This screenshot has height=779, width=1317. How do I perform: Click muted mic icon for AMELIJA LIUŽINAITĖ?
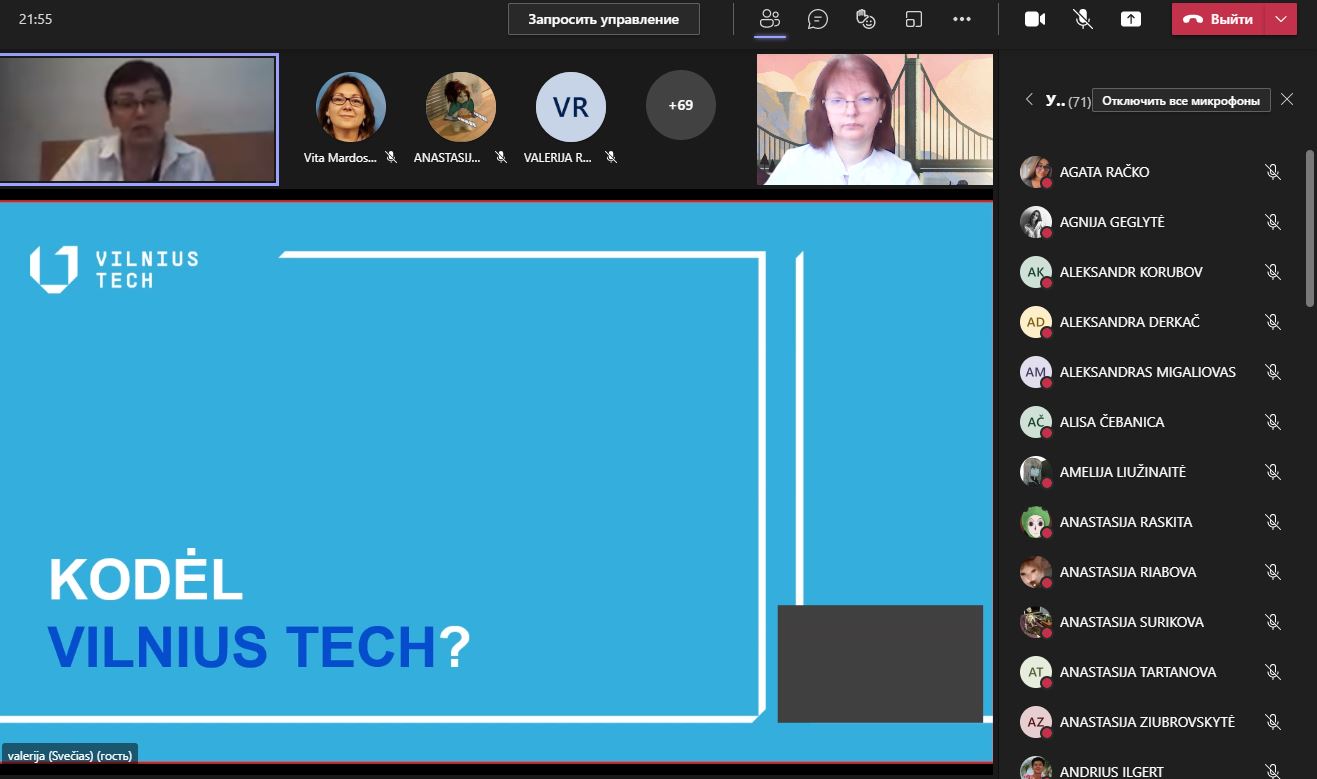coord(1273,472)
